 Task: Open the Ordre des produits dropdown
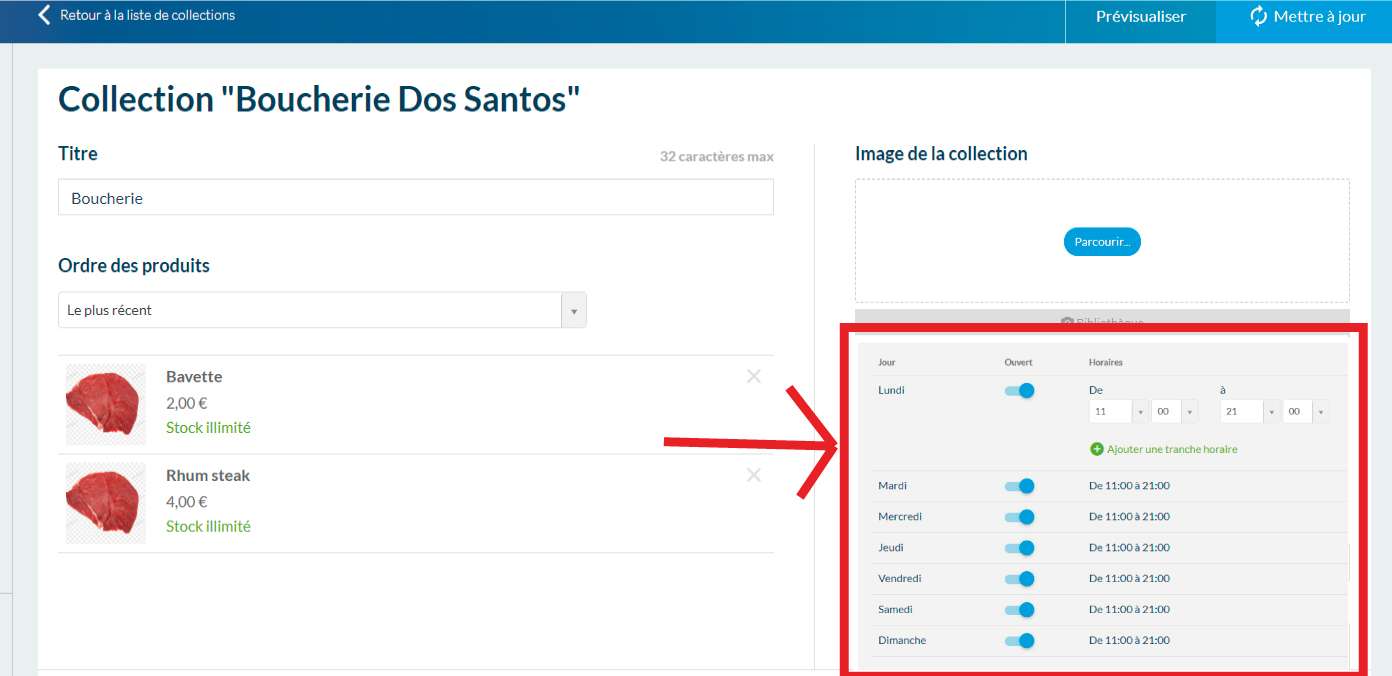point(322,310)
